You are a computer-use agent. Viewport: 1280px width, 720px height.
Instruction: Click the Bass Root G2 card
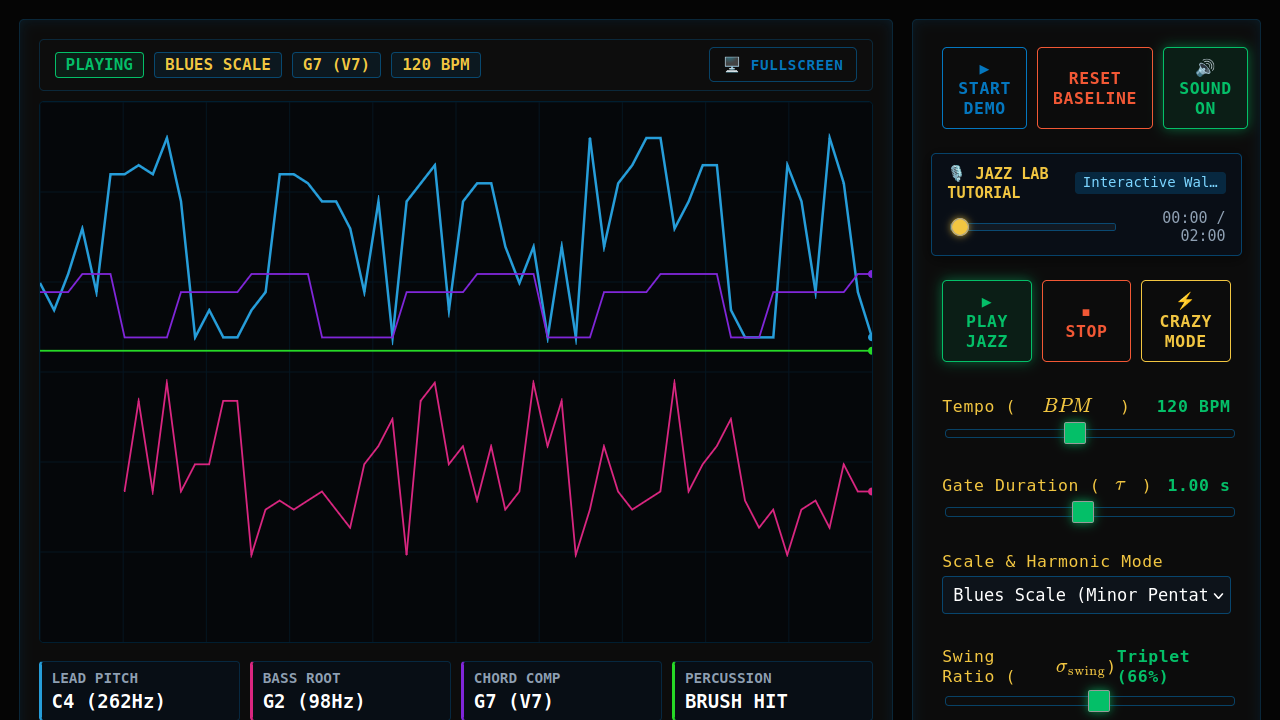351,690
